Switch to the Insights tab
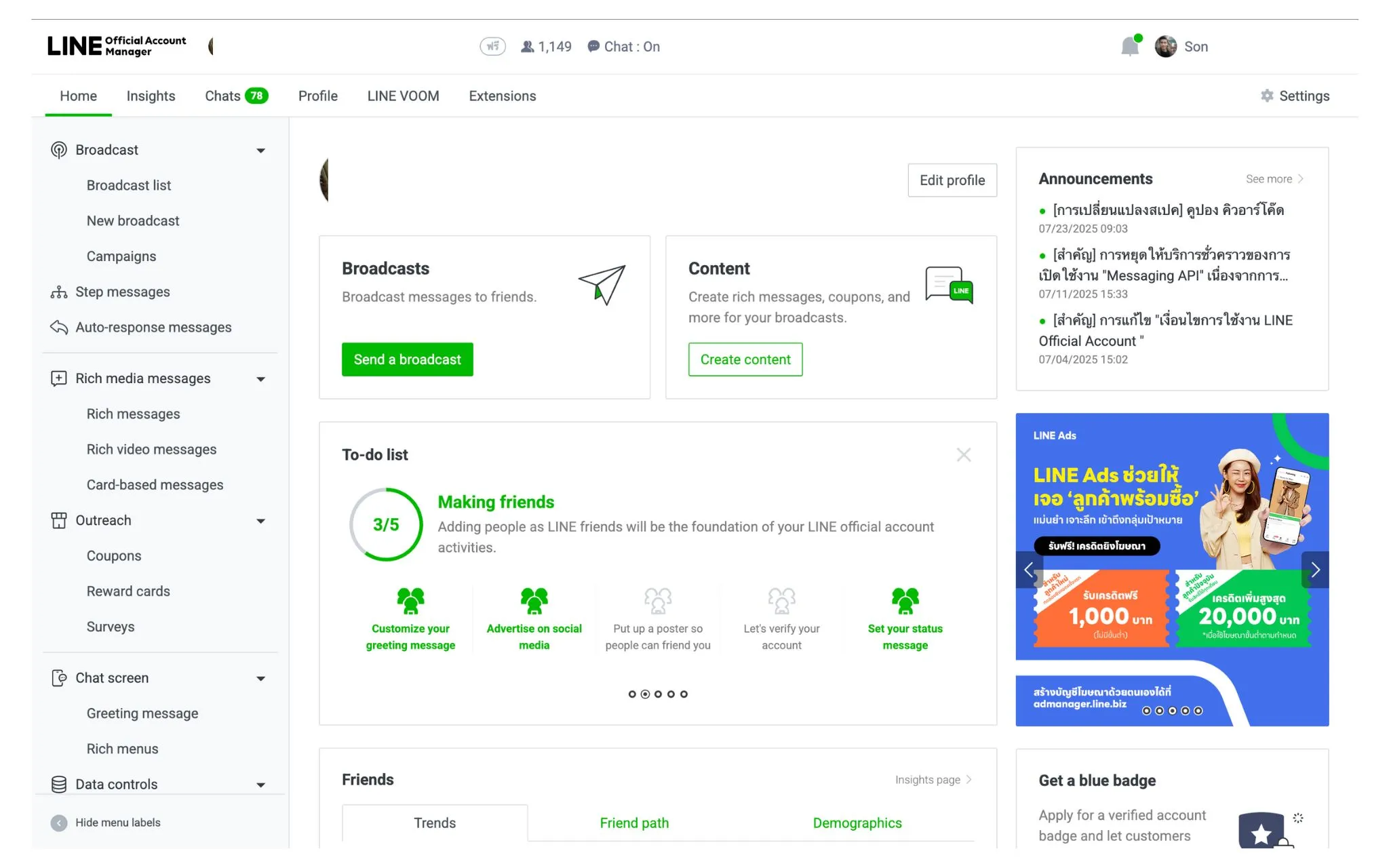The width and height of the screenshot is (1389, 868). tap(151, 96)
